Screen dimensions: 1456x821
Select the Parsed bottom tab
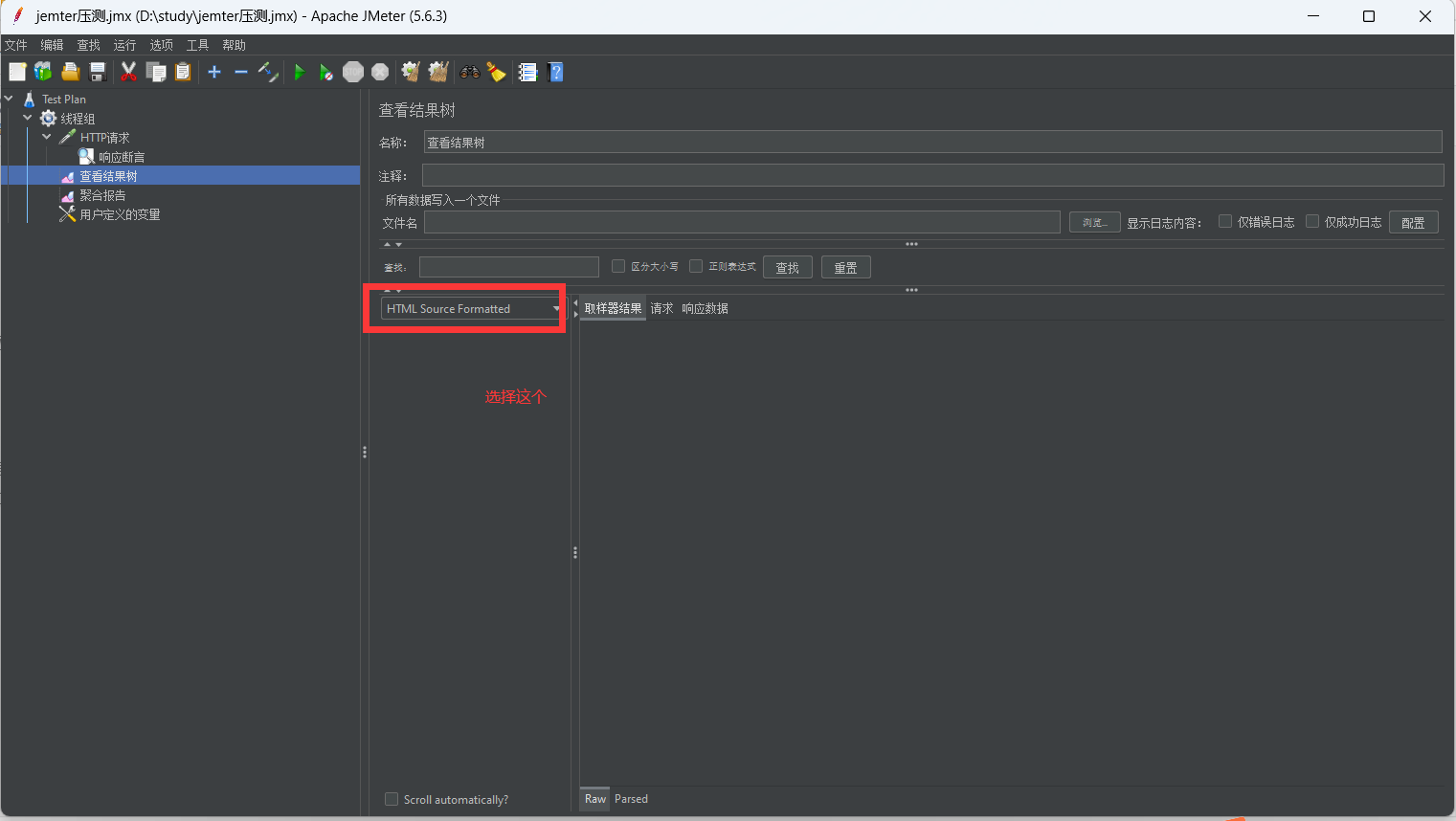631,799
